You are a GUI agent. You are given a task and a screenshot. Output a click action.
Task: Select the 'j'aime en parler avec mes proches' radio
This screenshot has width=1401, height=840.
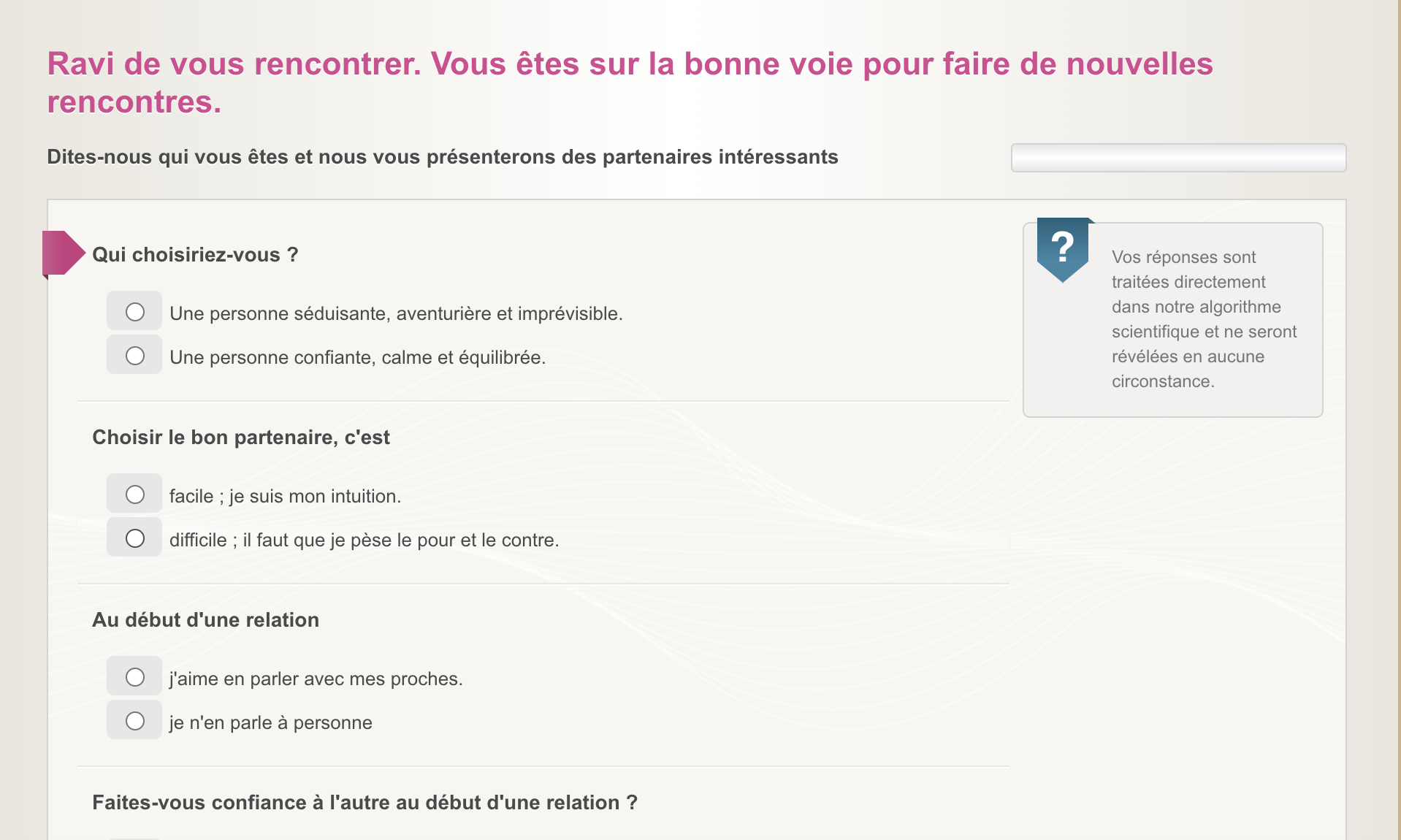pyautogui.click(x=135, y=677)
